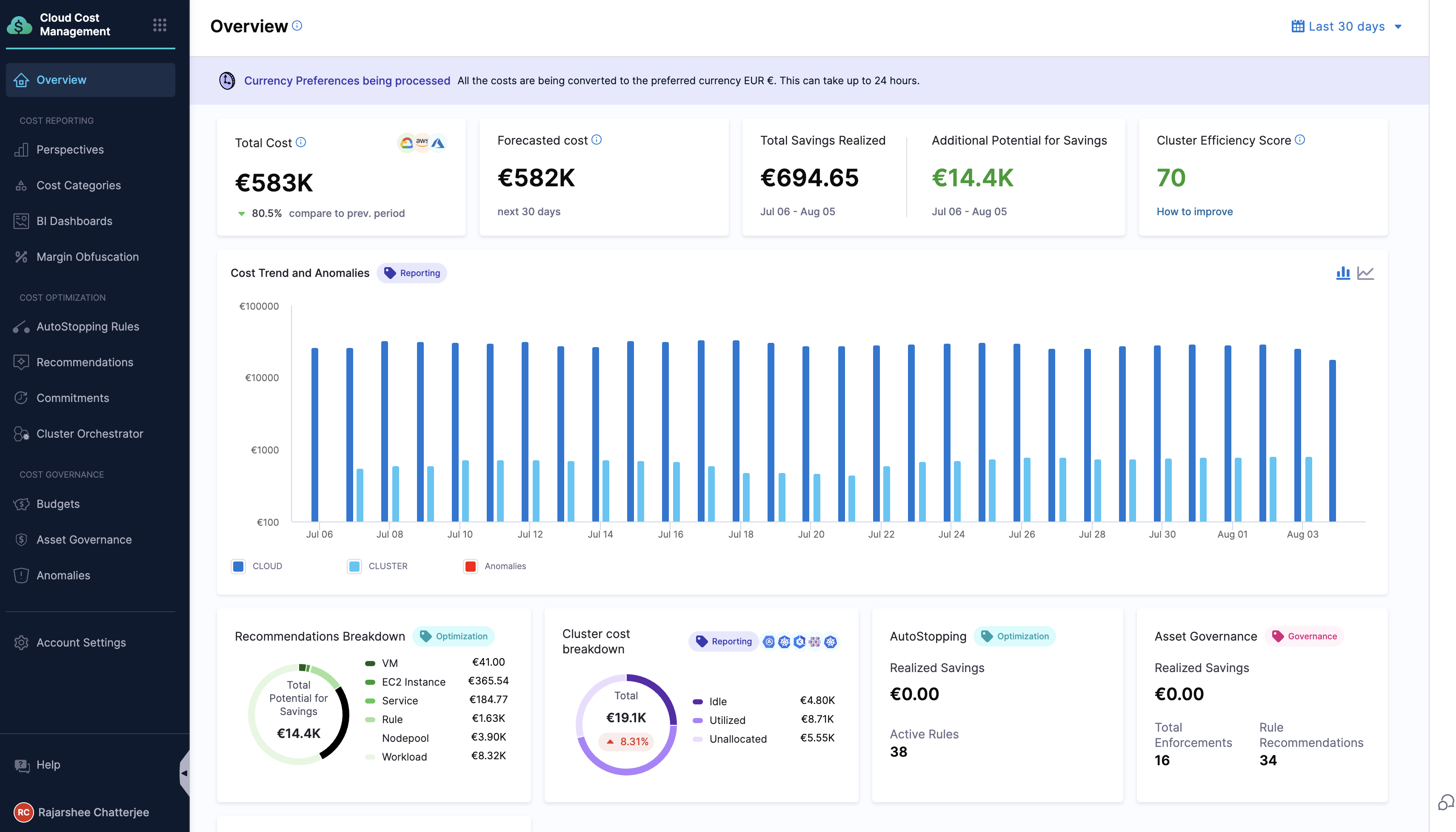This screenshot has width=1456, height=832.
Task: Switch chart to line view icon
Action: point(1365,273)
